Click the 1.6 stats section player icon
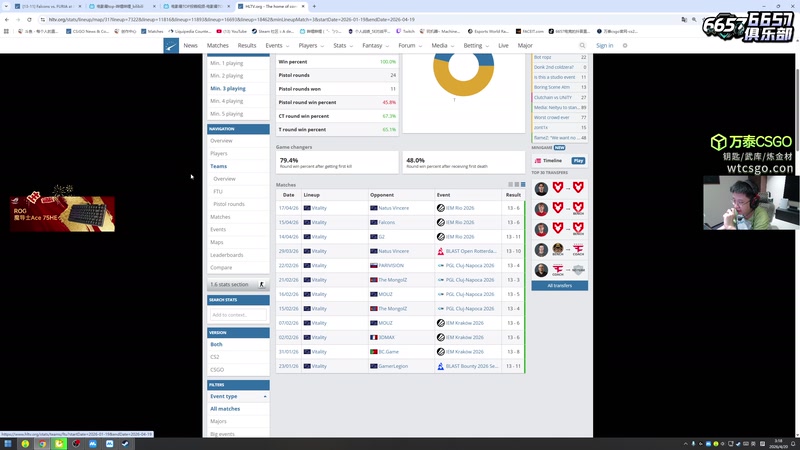Screen dimensions: 800x450 (x=262, y=285)
